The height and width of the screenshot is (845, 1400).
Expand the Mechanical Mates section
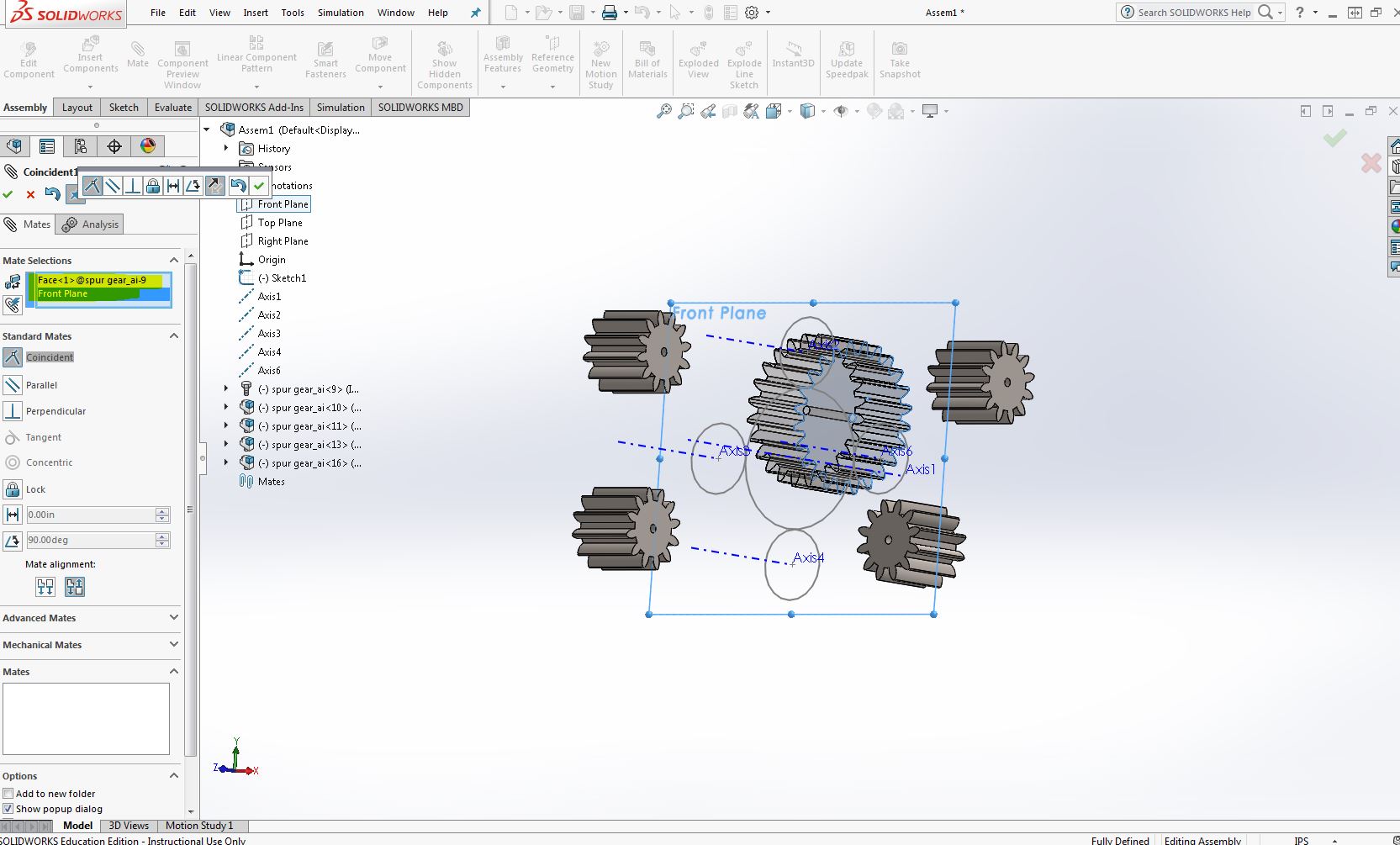click(x=174, y=645)
